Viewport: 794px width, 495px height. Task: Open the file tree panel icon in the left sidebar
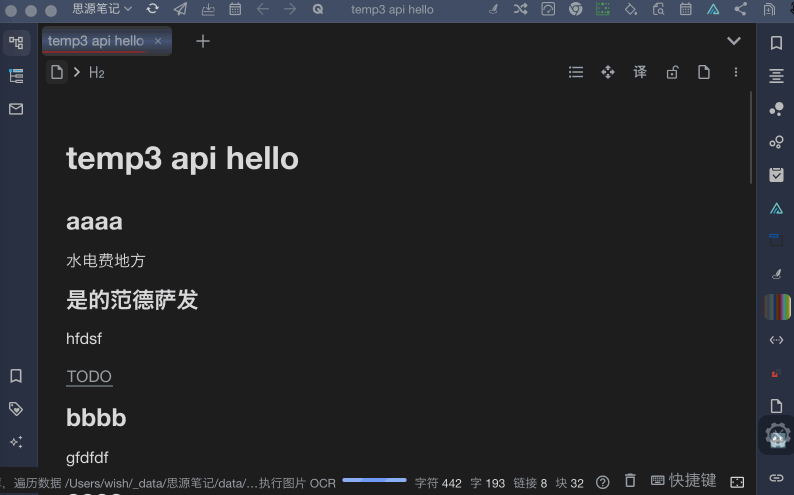(x=16, y=43)
